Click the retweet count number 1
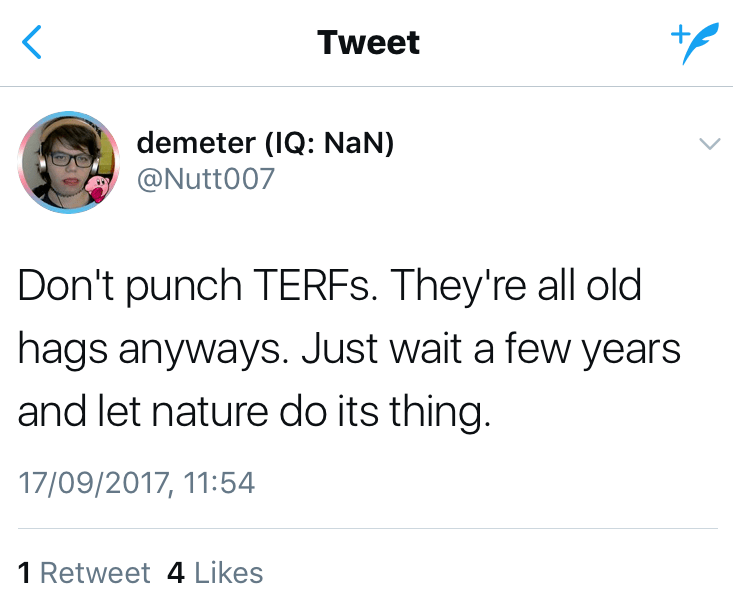Image resolution: width=733 pixels, height=611 pixels. (x=25, y=573)
